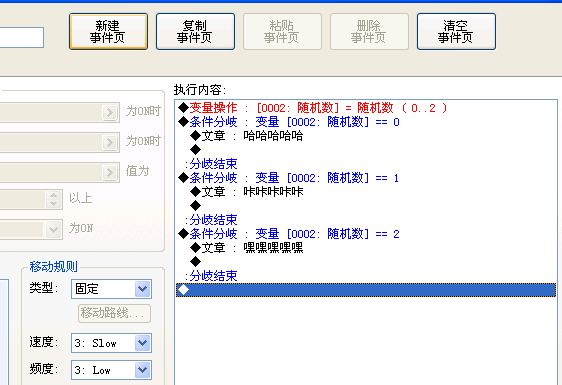Screen dimensions: 562x385
Task: Click the 新建事件页 button
Action: 108,32
